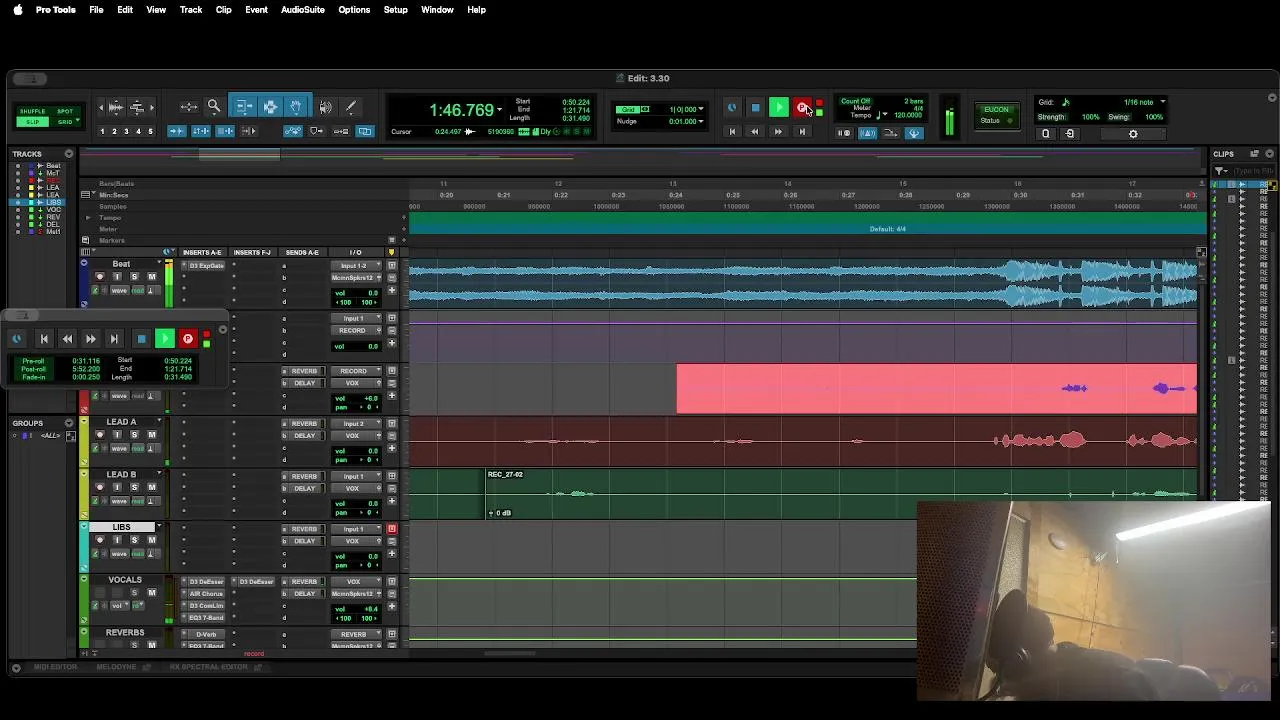Image resolution: width=1280 pixels, height=720 pixels.
Task: Click Record in the main toolbar transport
Action: coord(802,108)
